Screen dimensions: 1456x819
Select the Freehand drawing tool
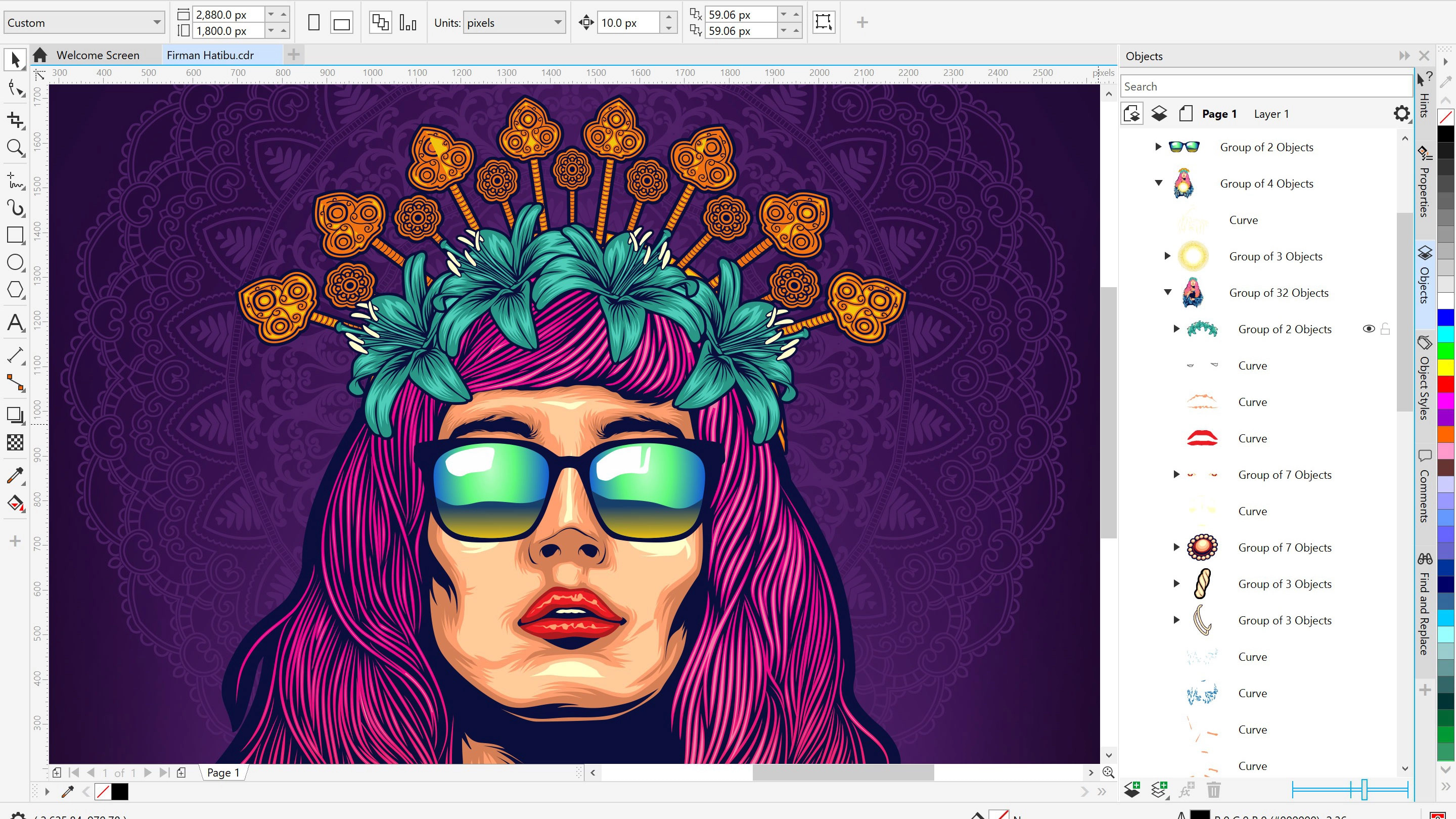coord(15,180)
